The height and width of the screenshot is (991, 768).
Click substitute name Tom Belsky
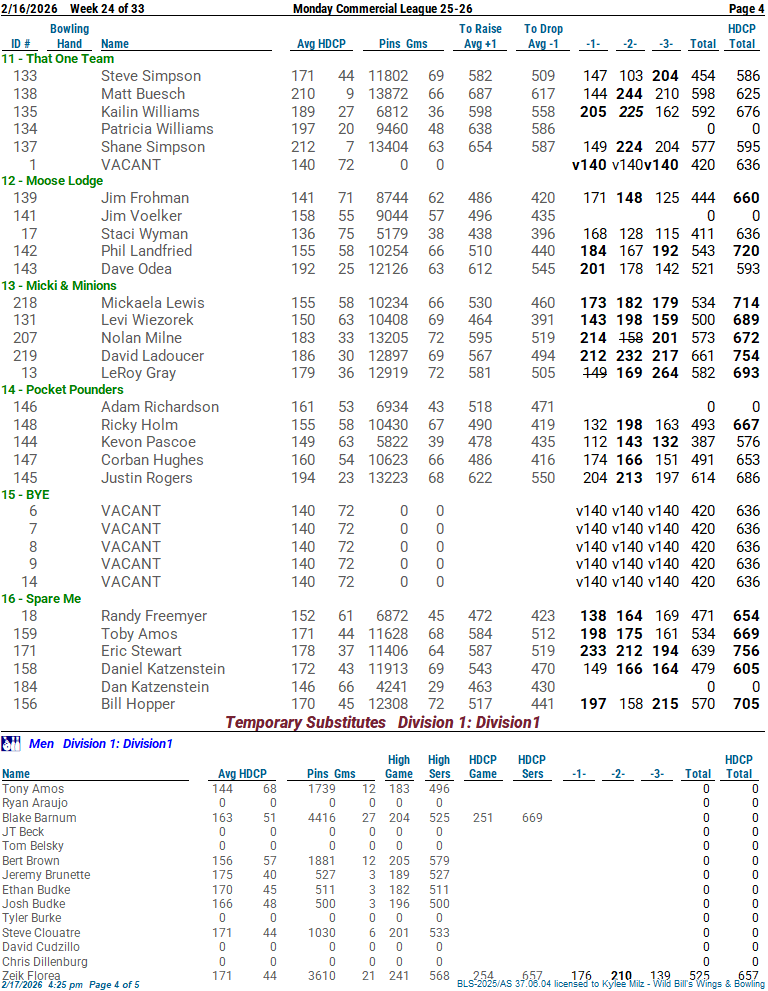pyautogui.click(x=33, y=846)
